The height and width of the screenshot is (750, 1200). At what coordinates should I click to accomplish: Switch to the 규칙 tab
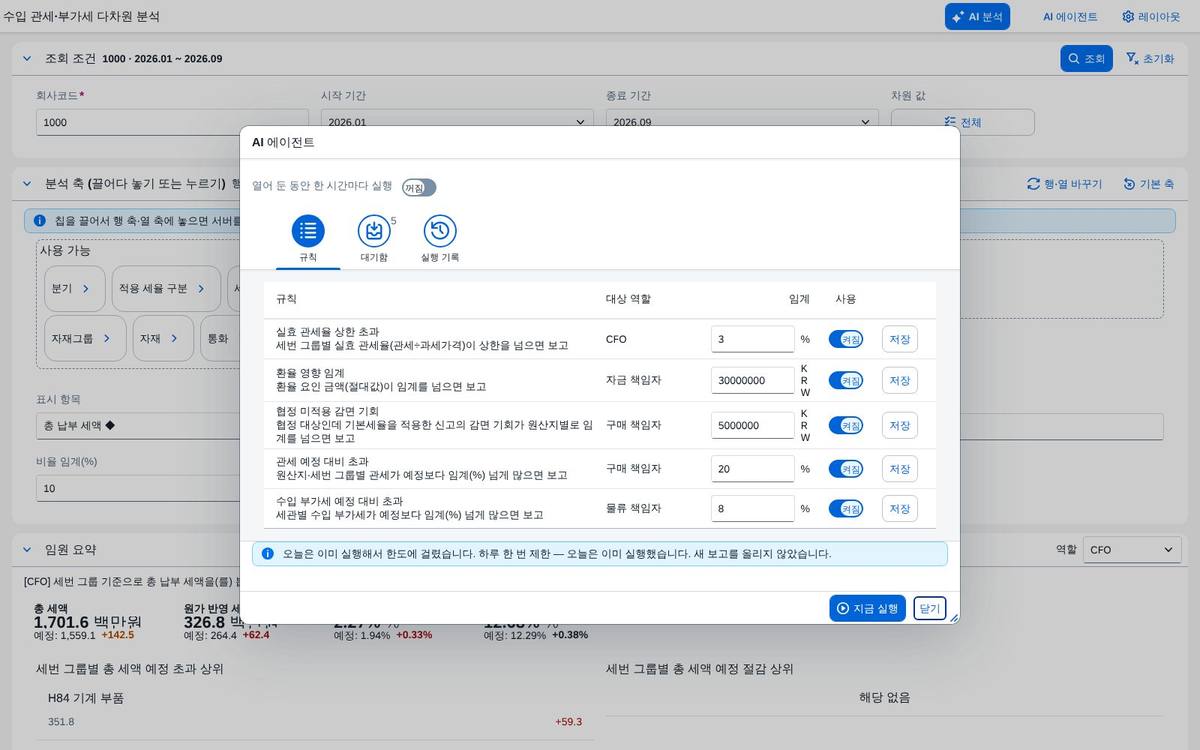coord(308,240)
